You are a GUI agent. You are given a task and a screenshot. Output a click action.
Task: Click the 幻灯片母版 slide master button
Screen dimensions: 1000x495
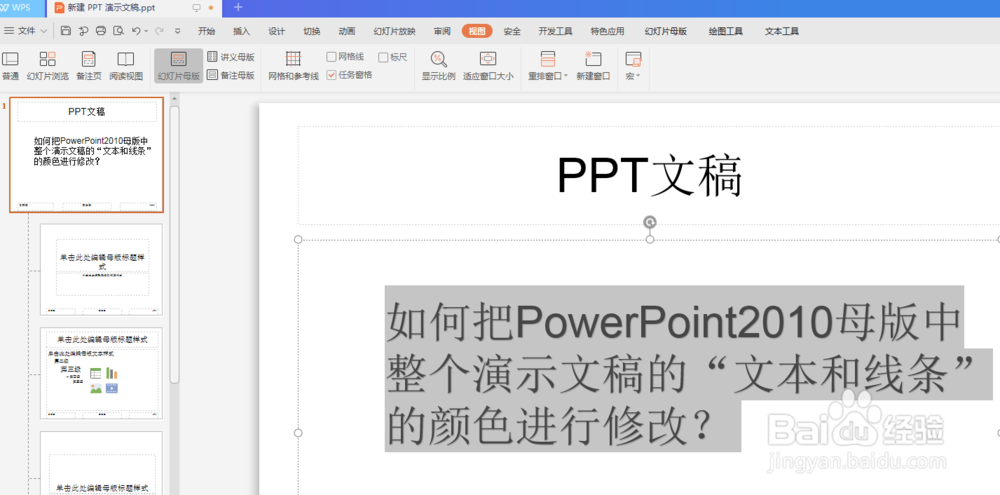(179, 66)
